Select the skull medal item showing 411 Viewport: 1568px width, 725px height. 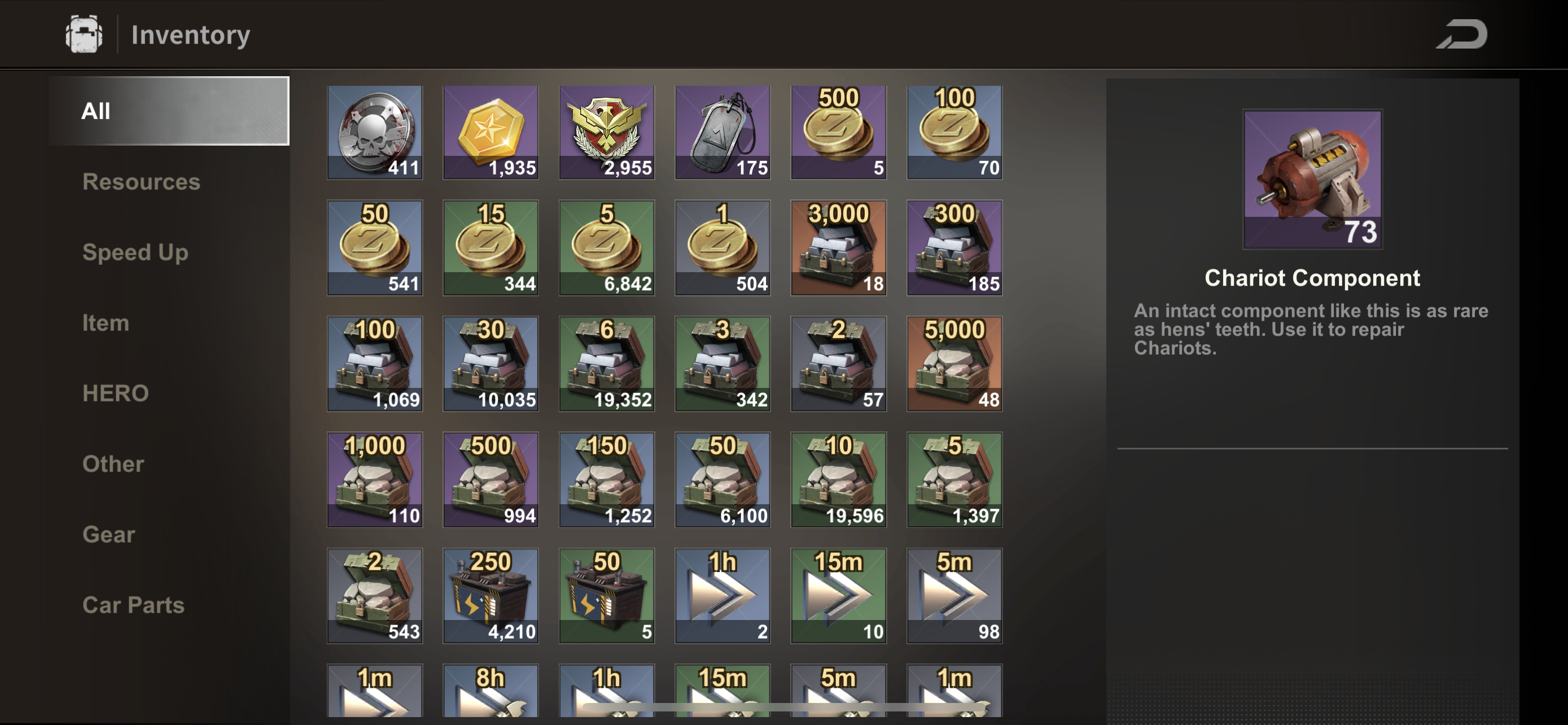click(x=374, y=132)
